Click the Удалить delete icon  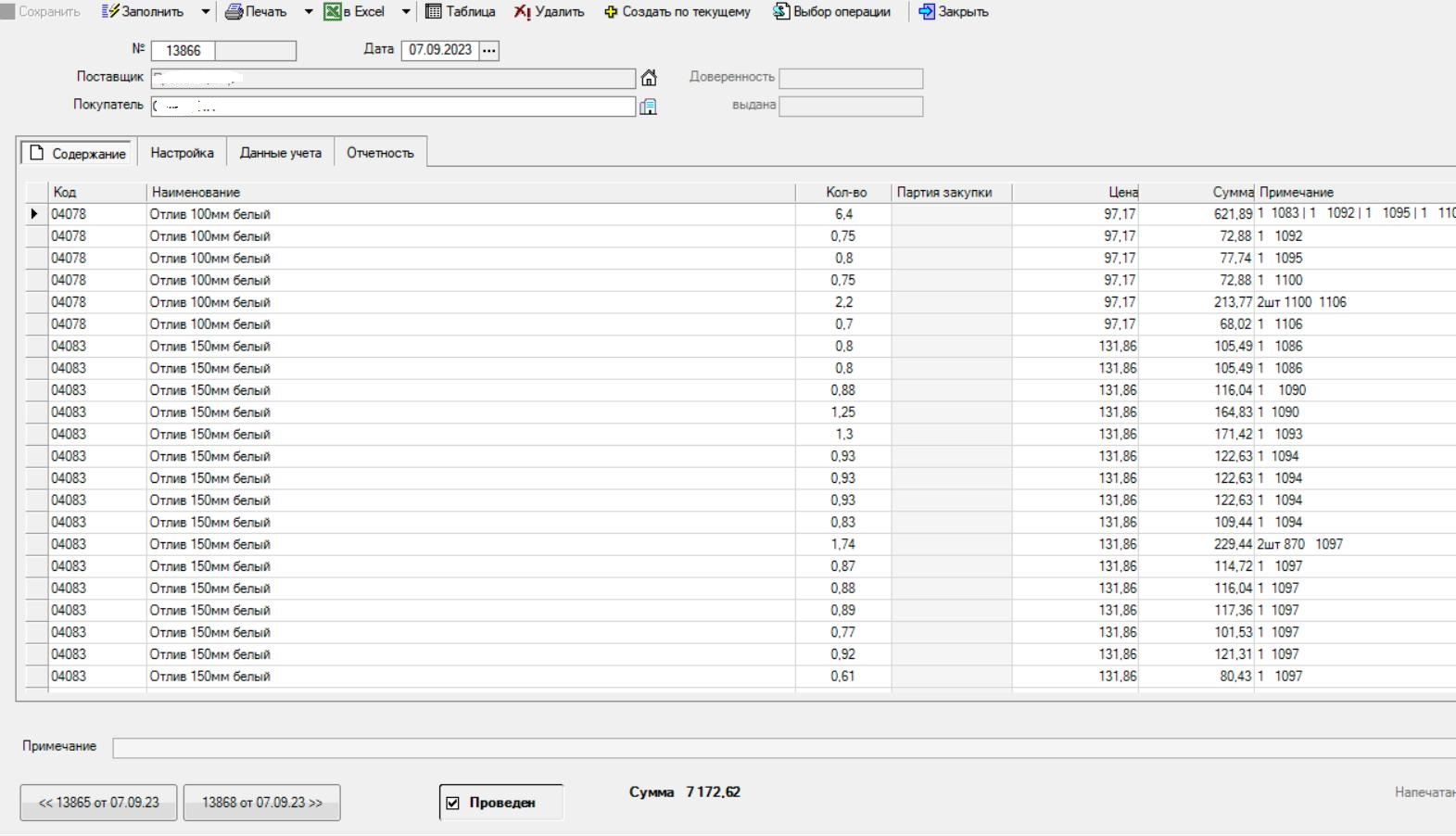tap(523, 12)
